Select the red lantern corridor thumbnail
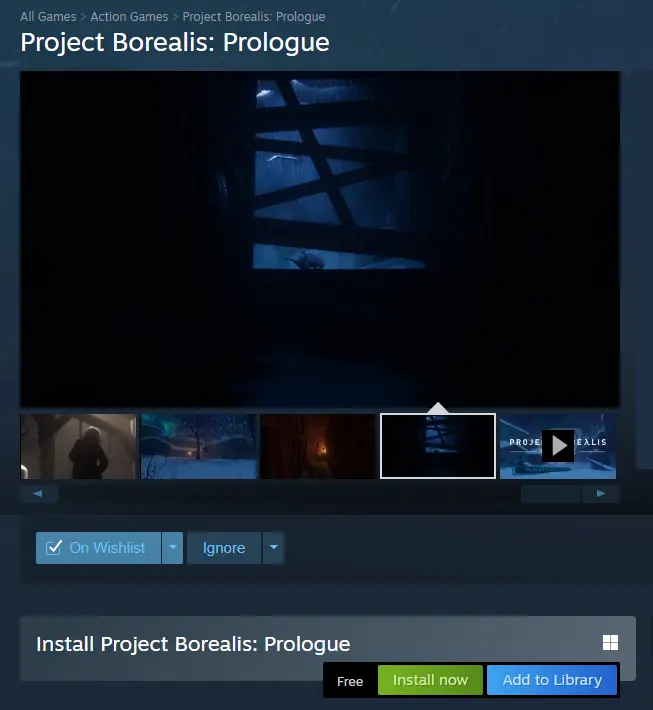The height and width of the screenshot is (710, 653). click(x=318, y=446)
